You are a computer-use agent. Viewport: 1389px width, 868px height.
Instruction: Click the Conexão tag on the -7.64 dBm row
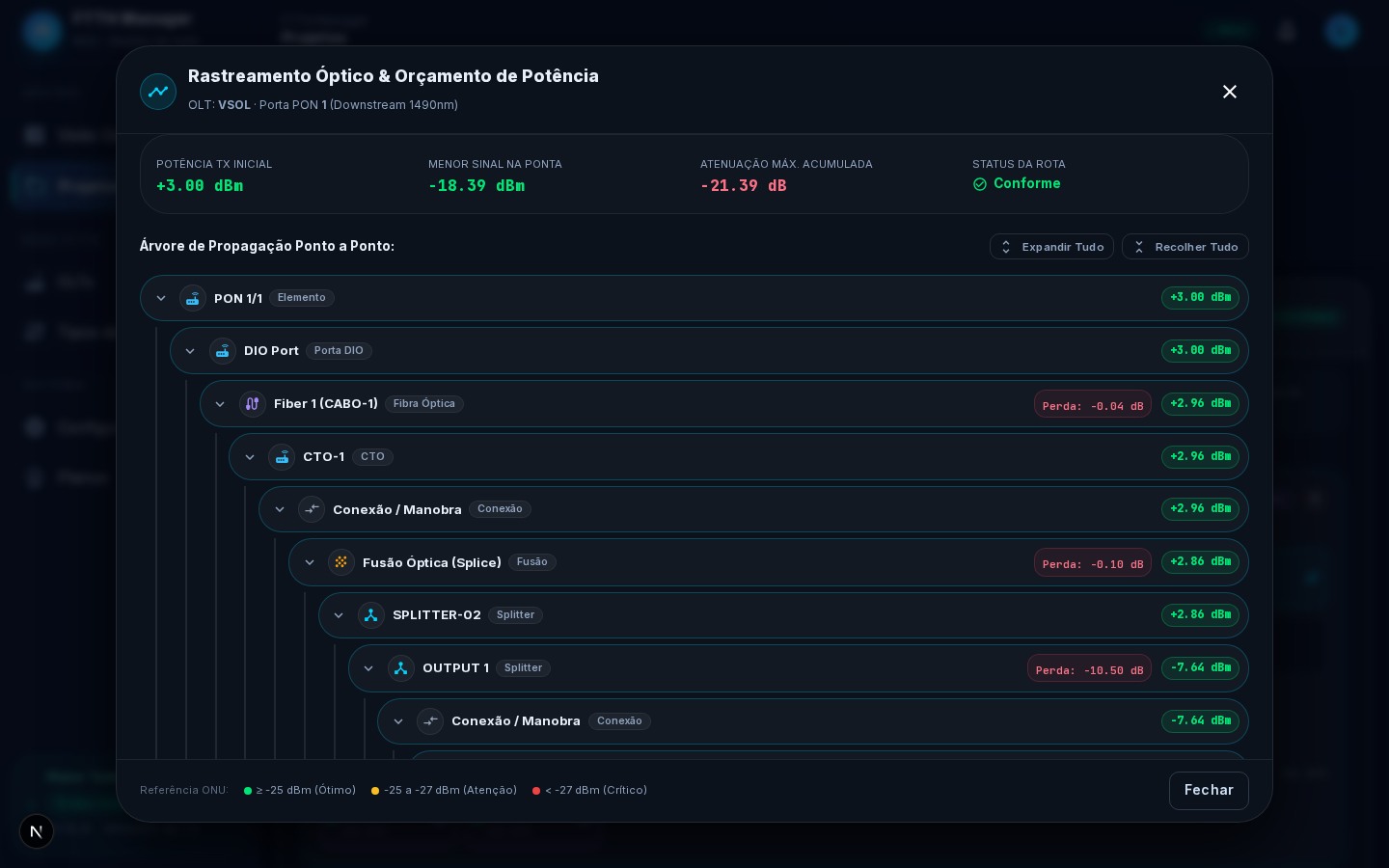click(x=619, y=721)
